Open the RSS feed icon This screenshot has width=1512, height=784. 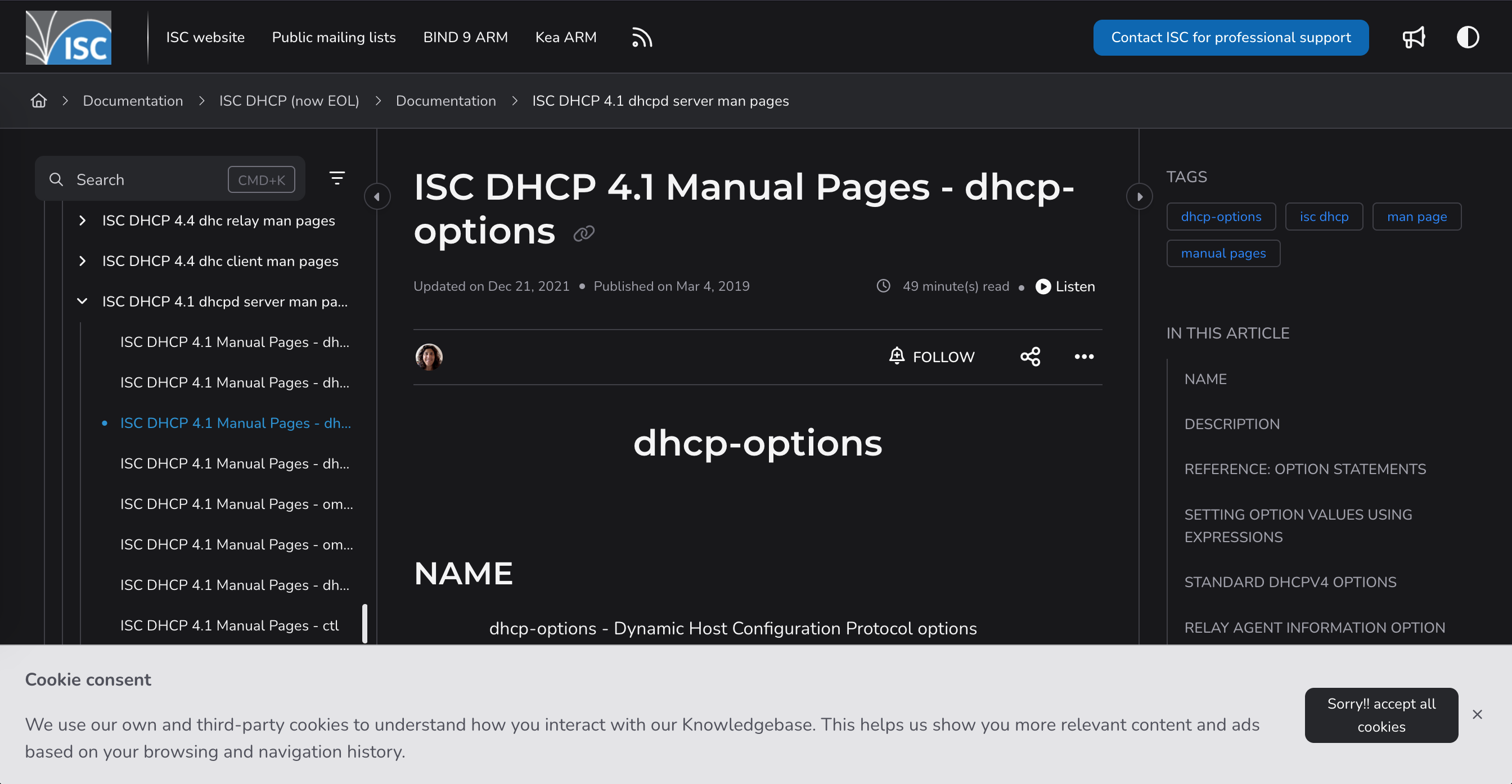click(x=642, y=38)
